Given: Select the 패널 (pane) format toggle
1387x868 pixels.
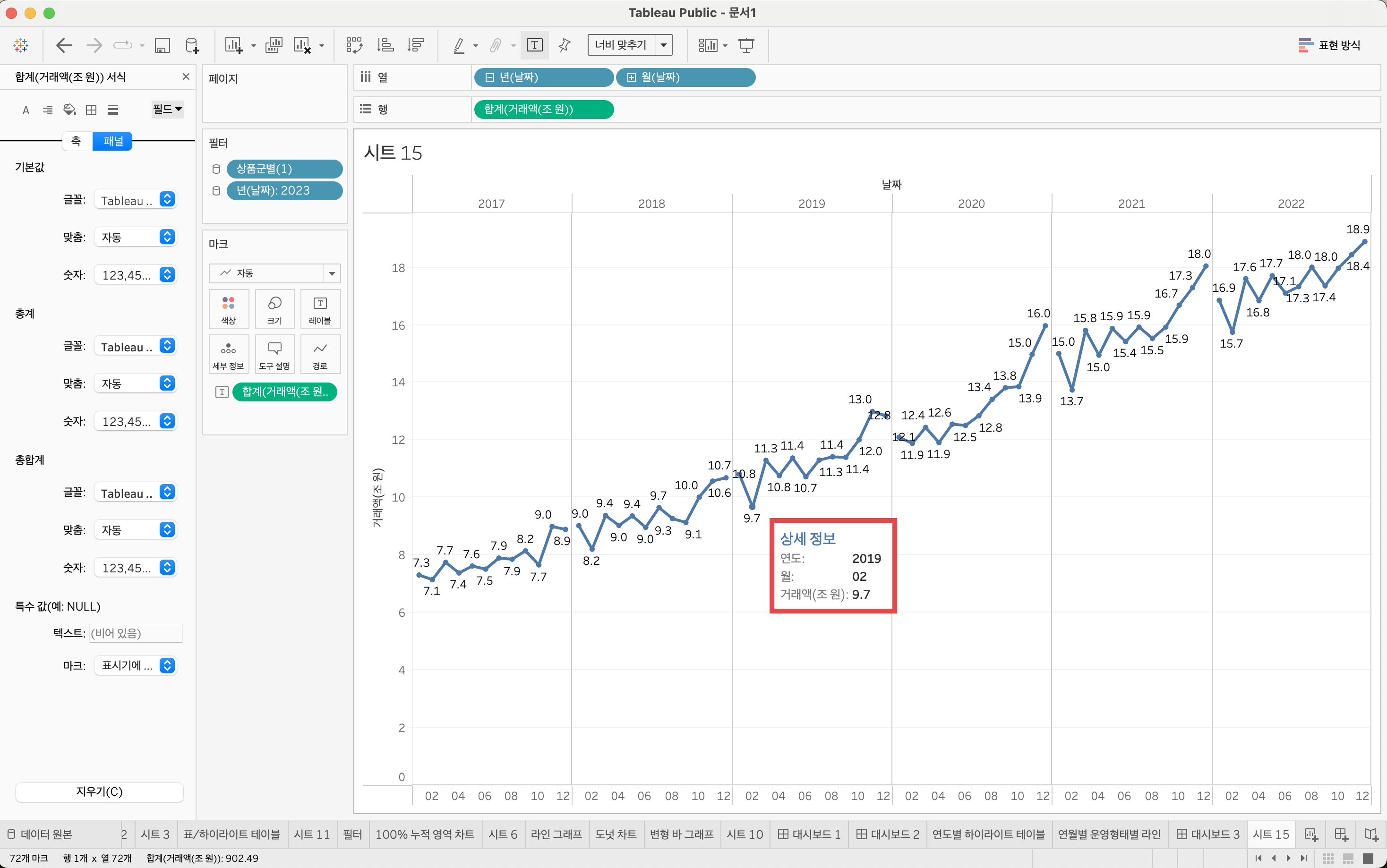Looking at the screenshot, I should click(x=112, y=141).
